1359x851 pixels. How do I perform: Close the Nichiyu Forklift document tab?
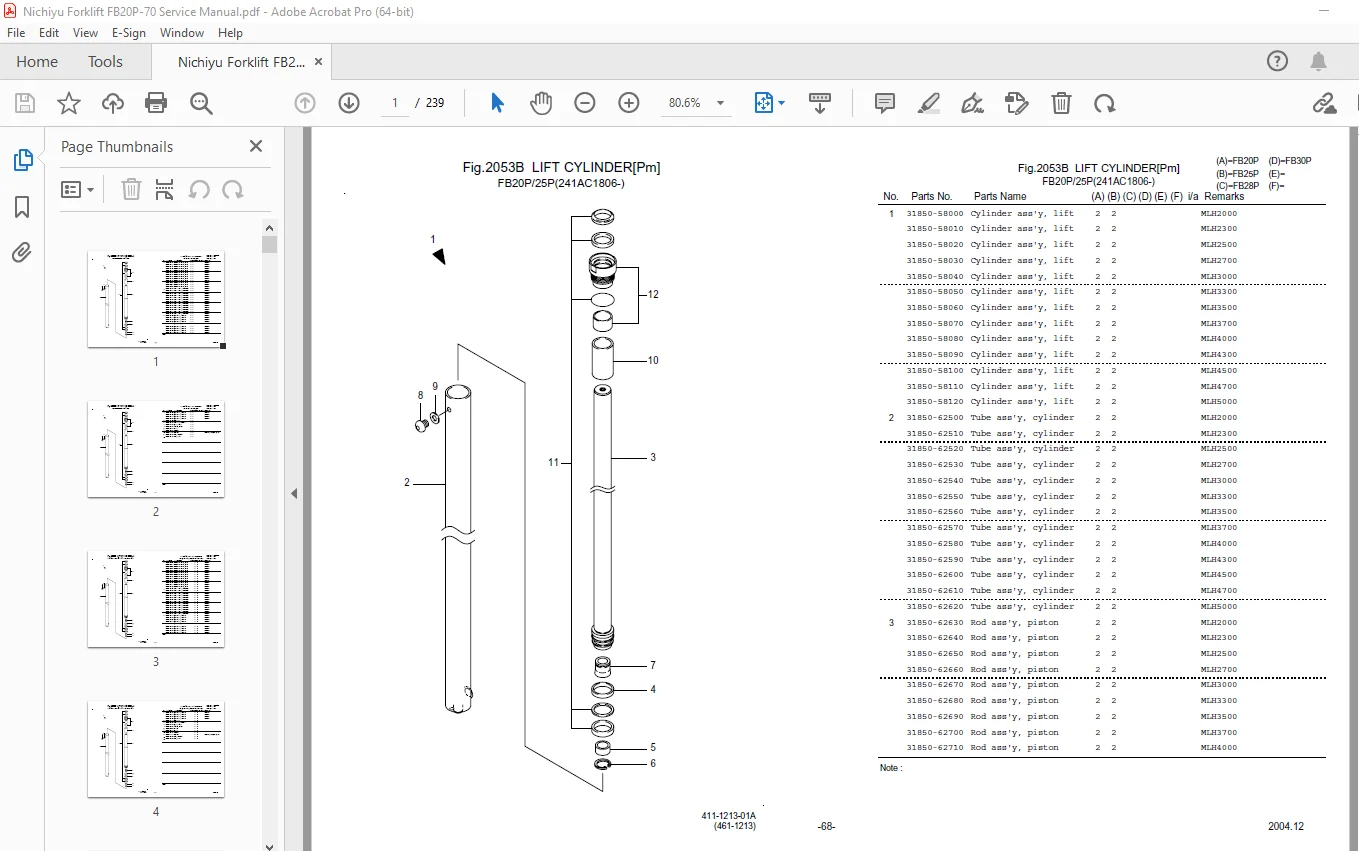pyautogui.click(x=319, y=61)
